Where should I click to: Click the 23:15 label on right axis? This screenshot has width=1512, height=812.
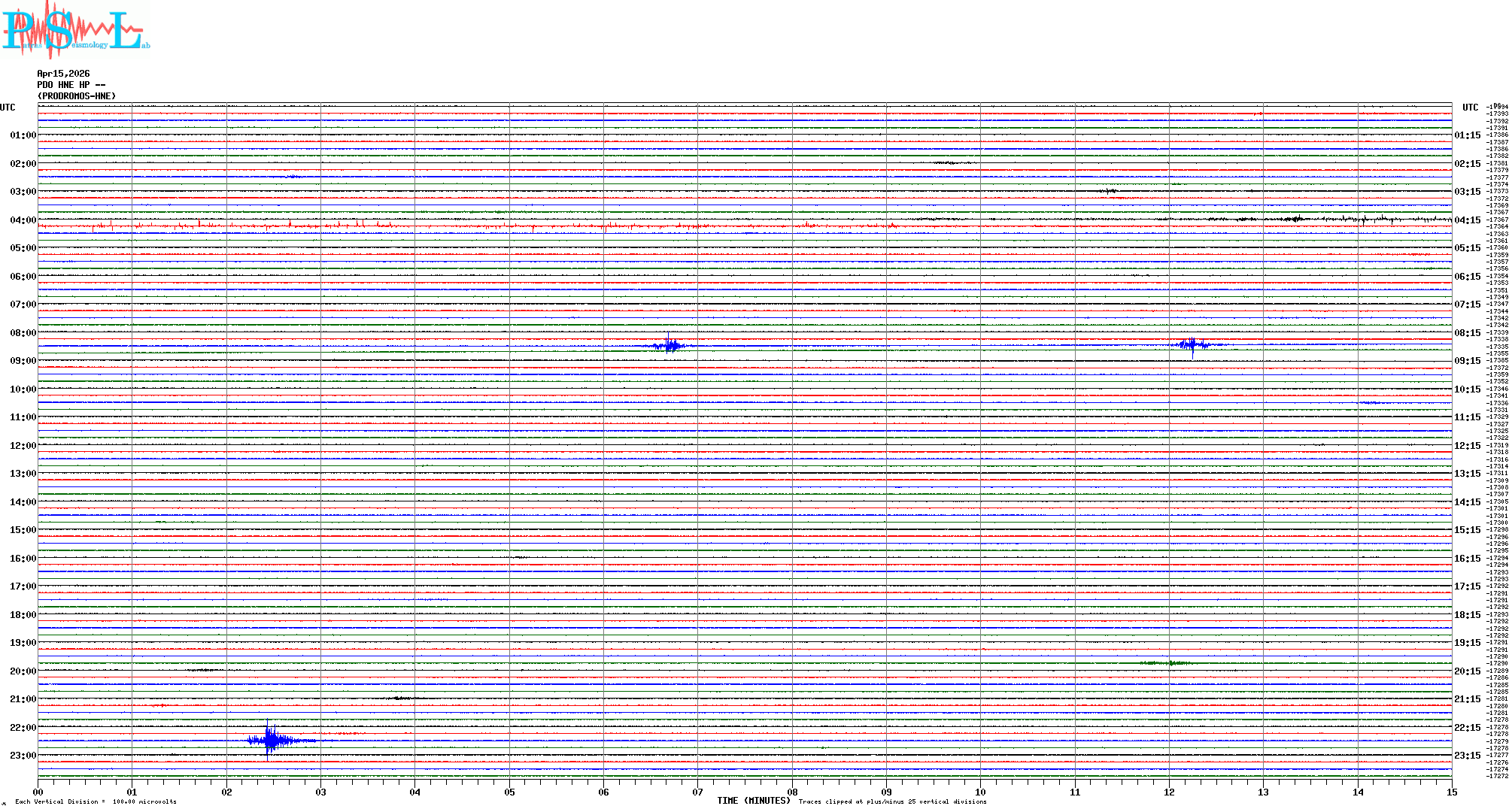pyautogui.click(x=1467, y=756)
